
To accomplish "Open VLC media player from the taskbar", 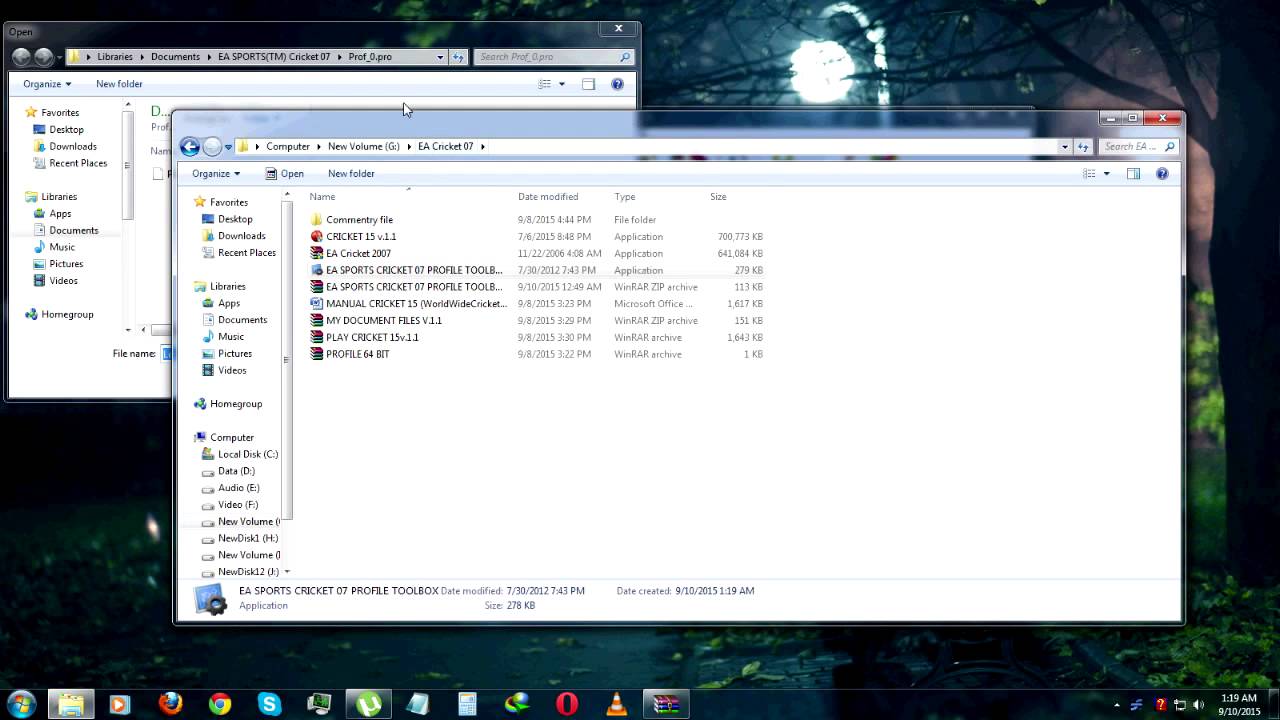I will click(617, 704).
